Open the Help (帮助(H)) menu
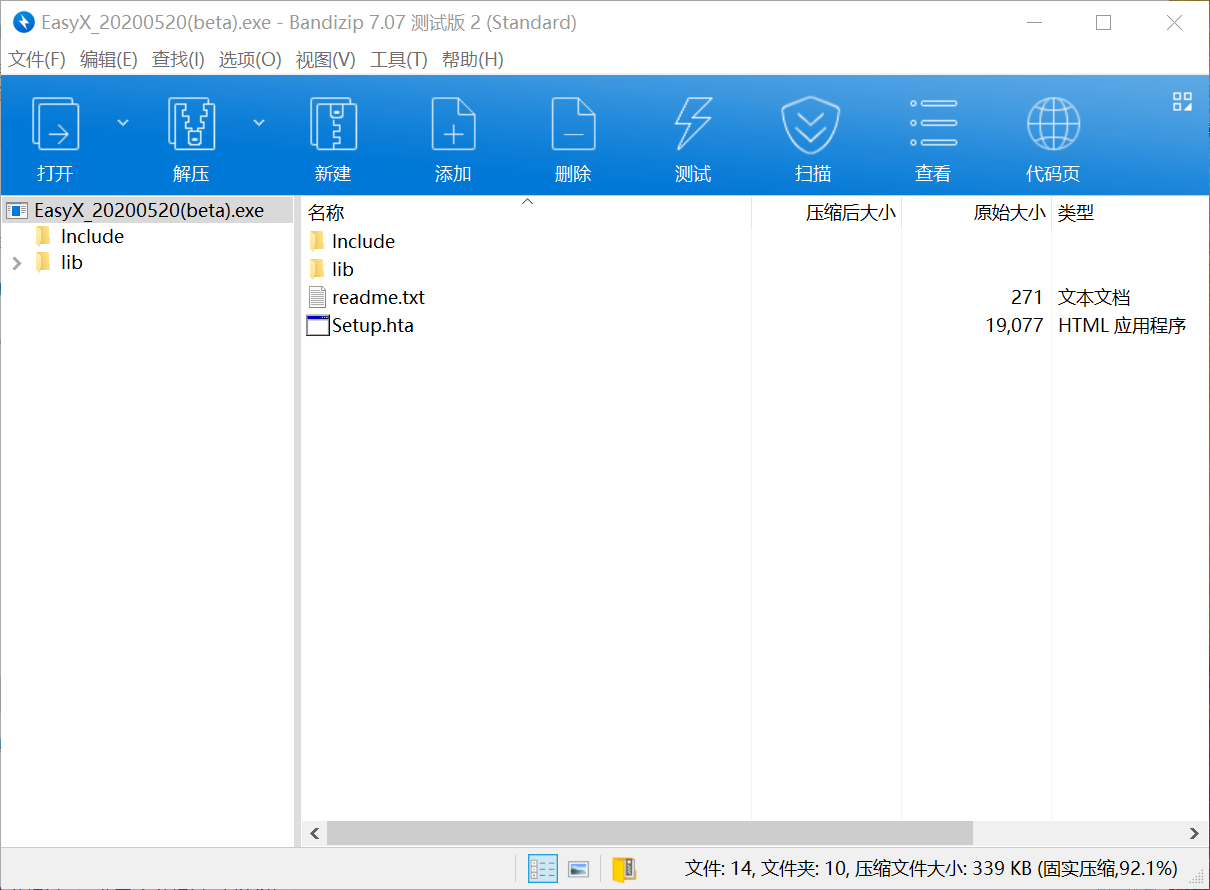The image size is (1210, 890). click(x=472, y=60)
